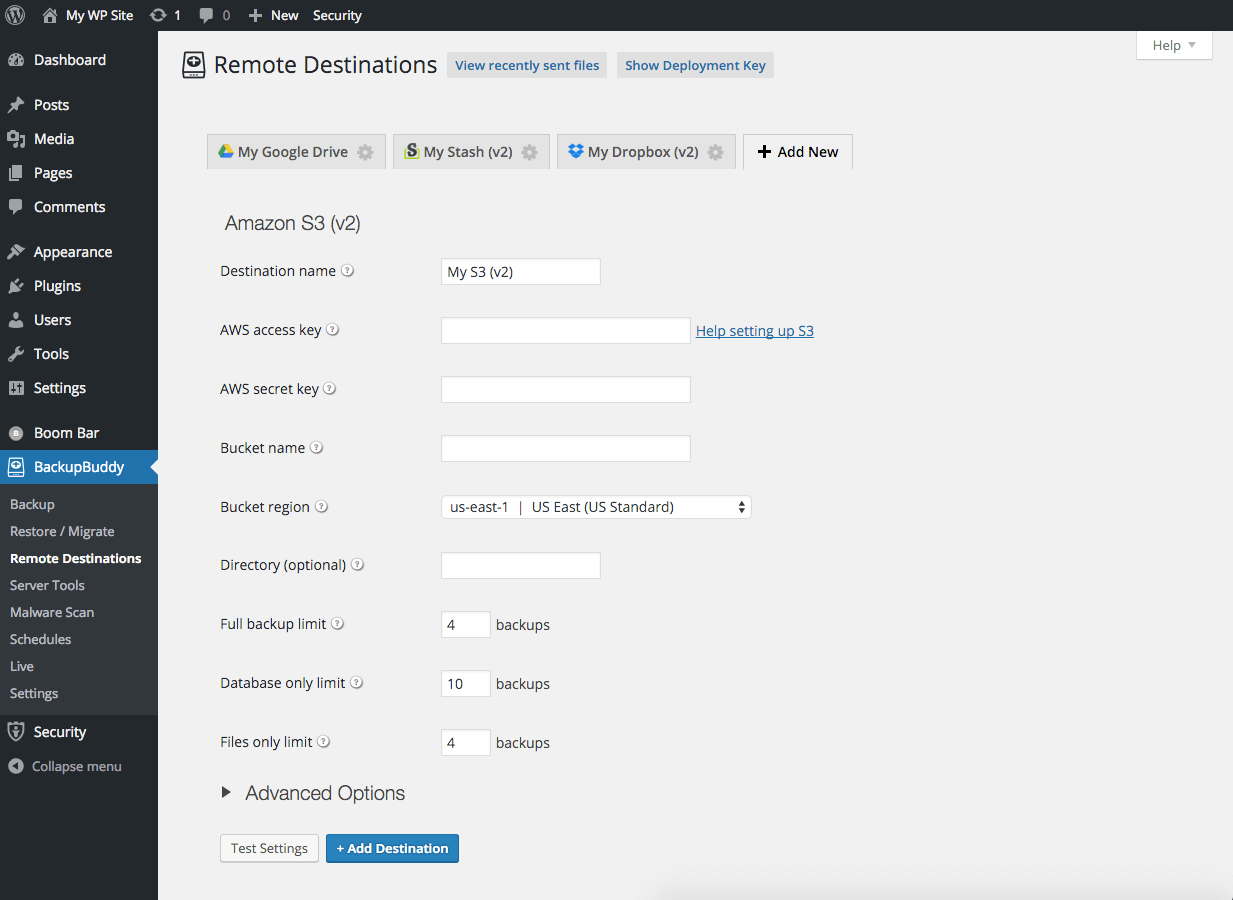Open the Bucket region dropdown

click(596, 507)
